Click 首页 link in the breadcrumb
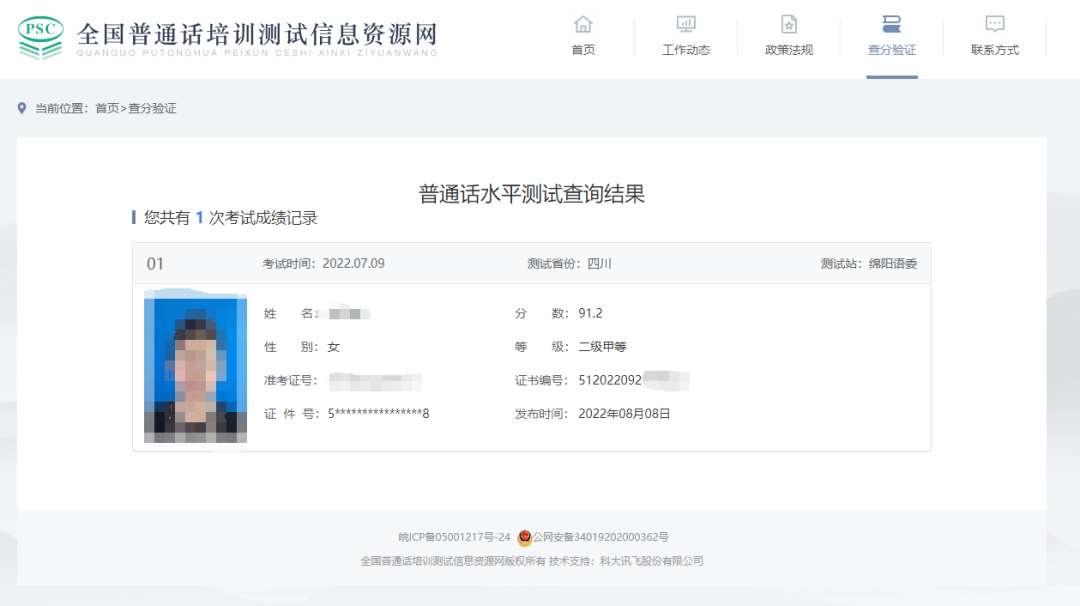 [107, 108]
